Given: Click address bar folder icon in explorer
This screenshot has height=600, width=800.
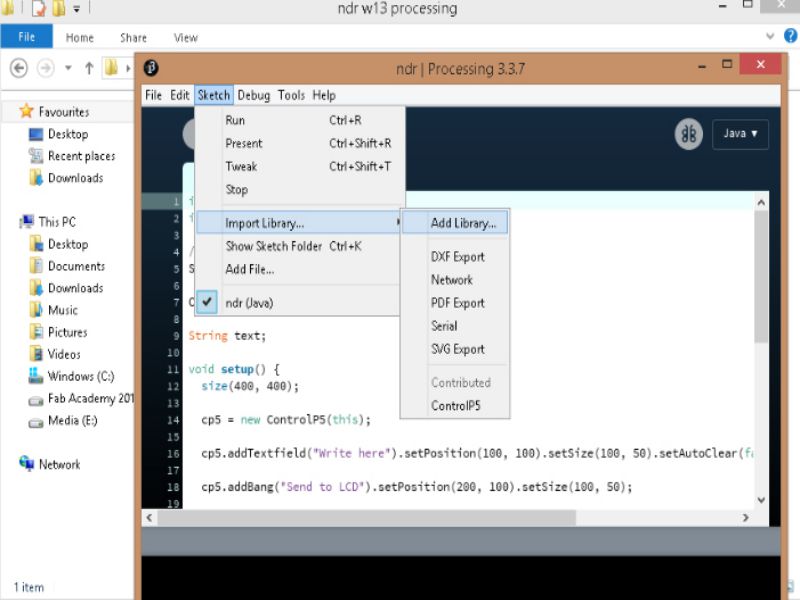Looking at the screenshot, I should [x=111, y=67].
